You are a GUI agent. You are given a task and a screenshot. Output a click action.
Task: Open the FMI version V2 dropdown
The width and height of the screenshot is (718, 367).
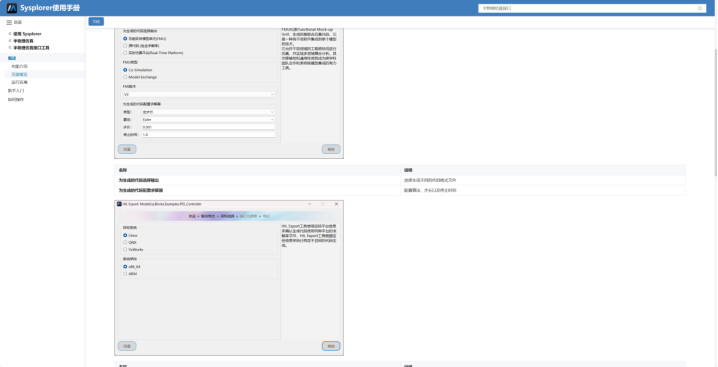pos(199,94)
